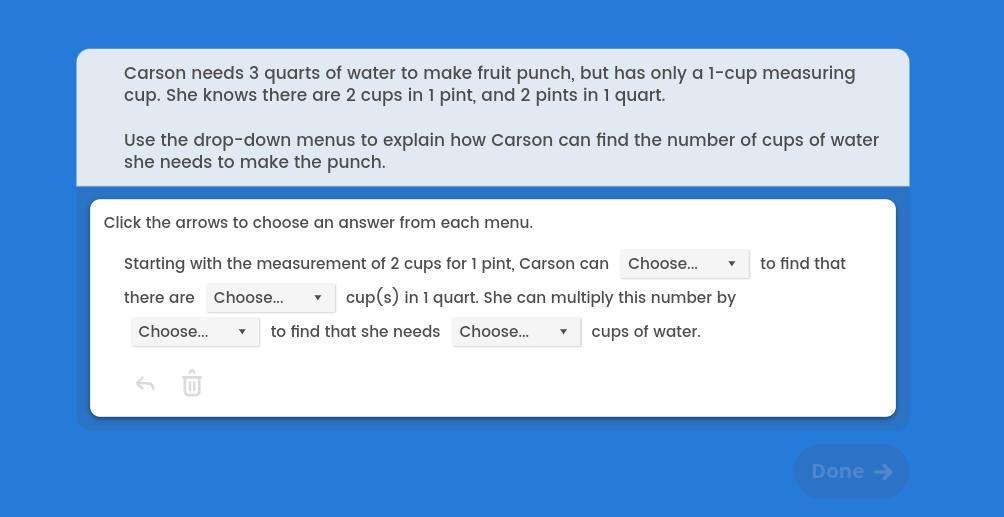This screenshot has height=517, width=1004.
Task: Open the dropdown after "multiply this number by"
Action: [195, 332]
